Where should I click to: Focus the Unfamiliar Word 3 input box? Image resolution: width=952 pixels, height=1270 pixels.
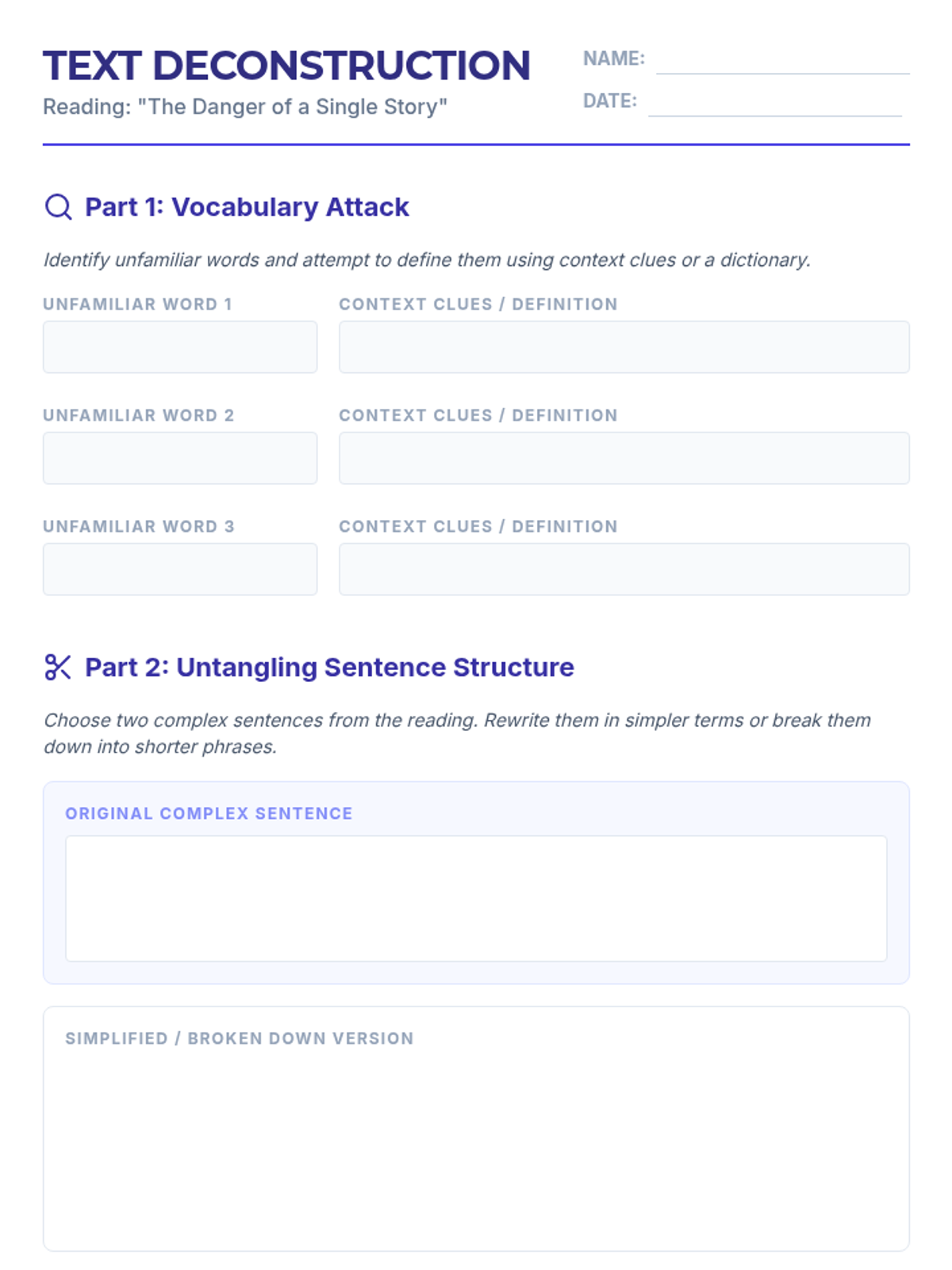(180, 569)
